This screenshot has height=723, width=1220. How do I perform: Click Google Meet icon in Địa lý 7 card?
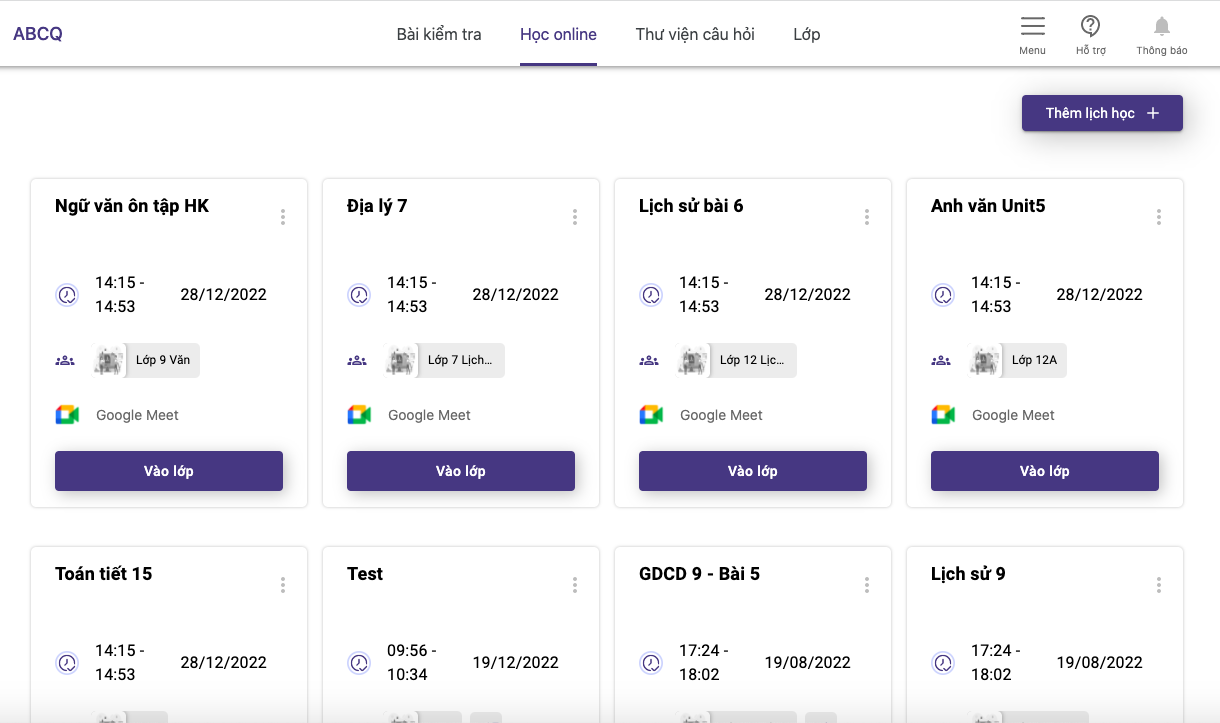point(359,415)
